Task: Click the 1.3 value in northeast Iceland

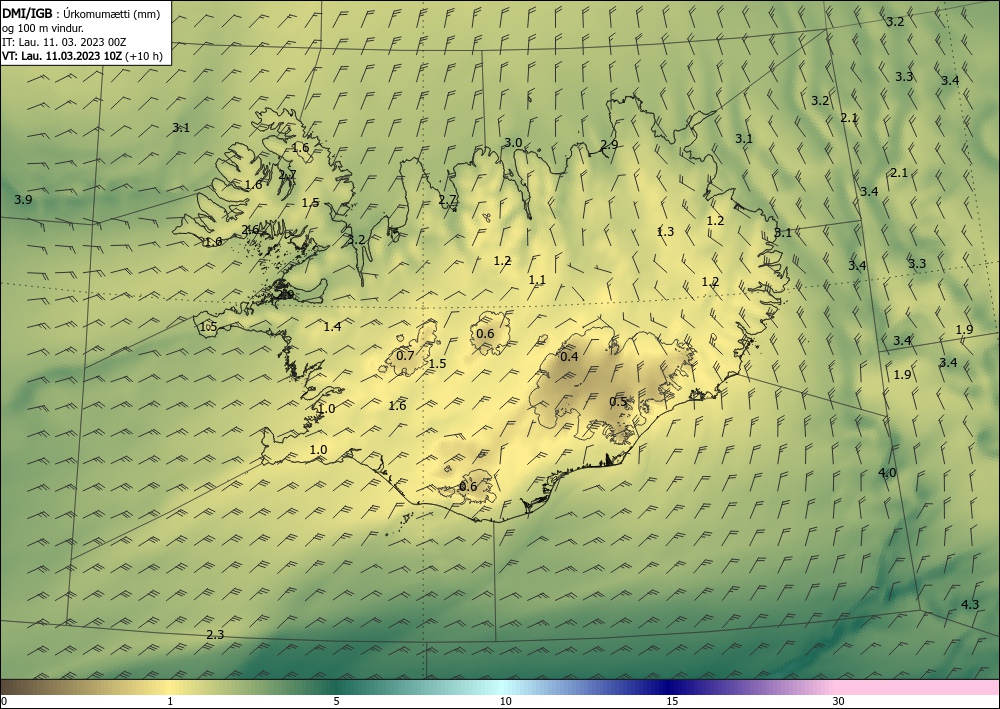Action: click(x=665, y=231)
